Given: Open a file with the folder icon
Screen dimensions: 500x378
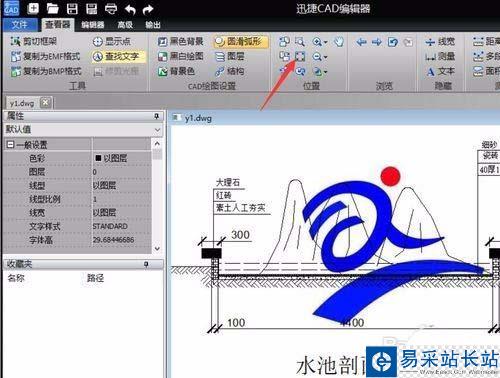Looking at the screenshot, I should tap(52, 9).
